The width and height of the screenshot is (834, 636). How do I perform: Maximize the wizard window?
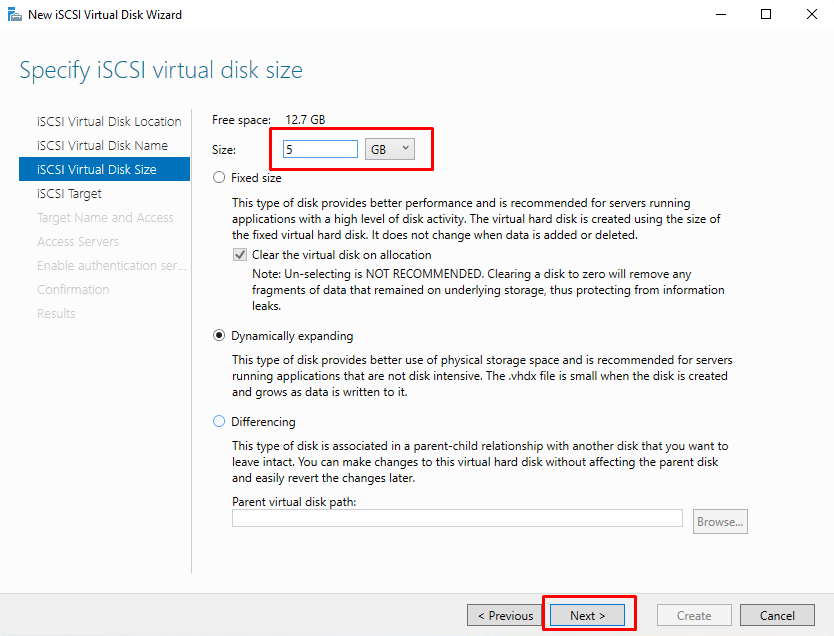[x=766, y=14]
